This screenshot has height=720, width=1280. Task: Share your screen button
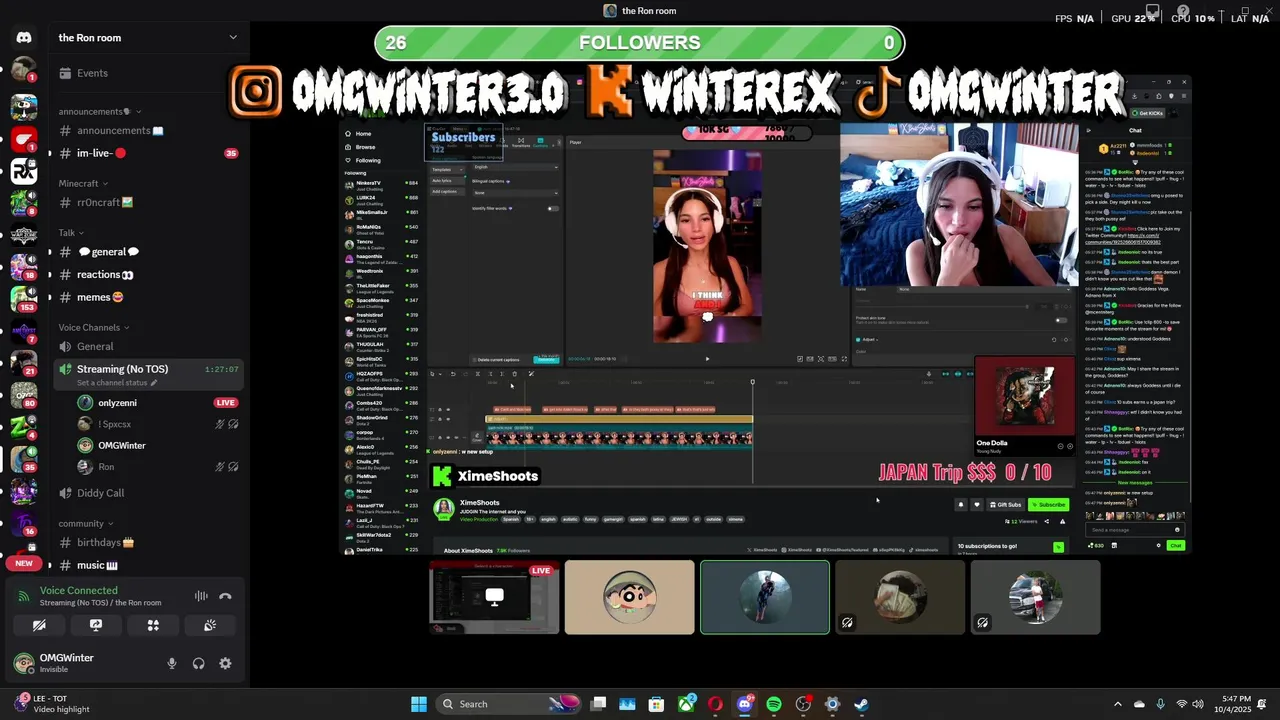point(96,625)
